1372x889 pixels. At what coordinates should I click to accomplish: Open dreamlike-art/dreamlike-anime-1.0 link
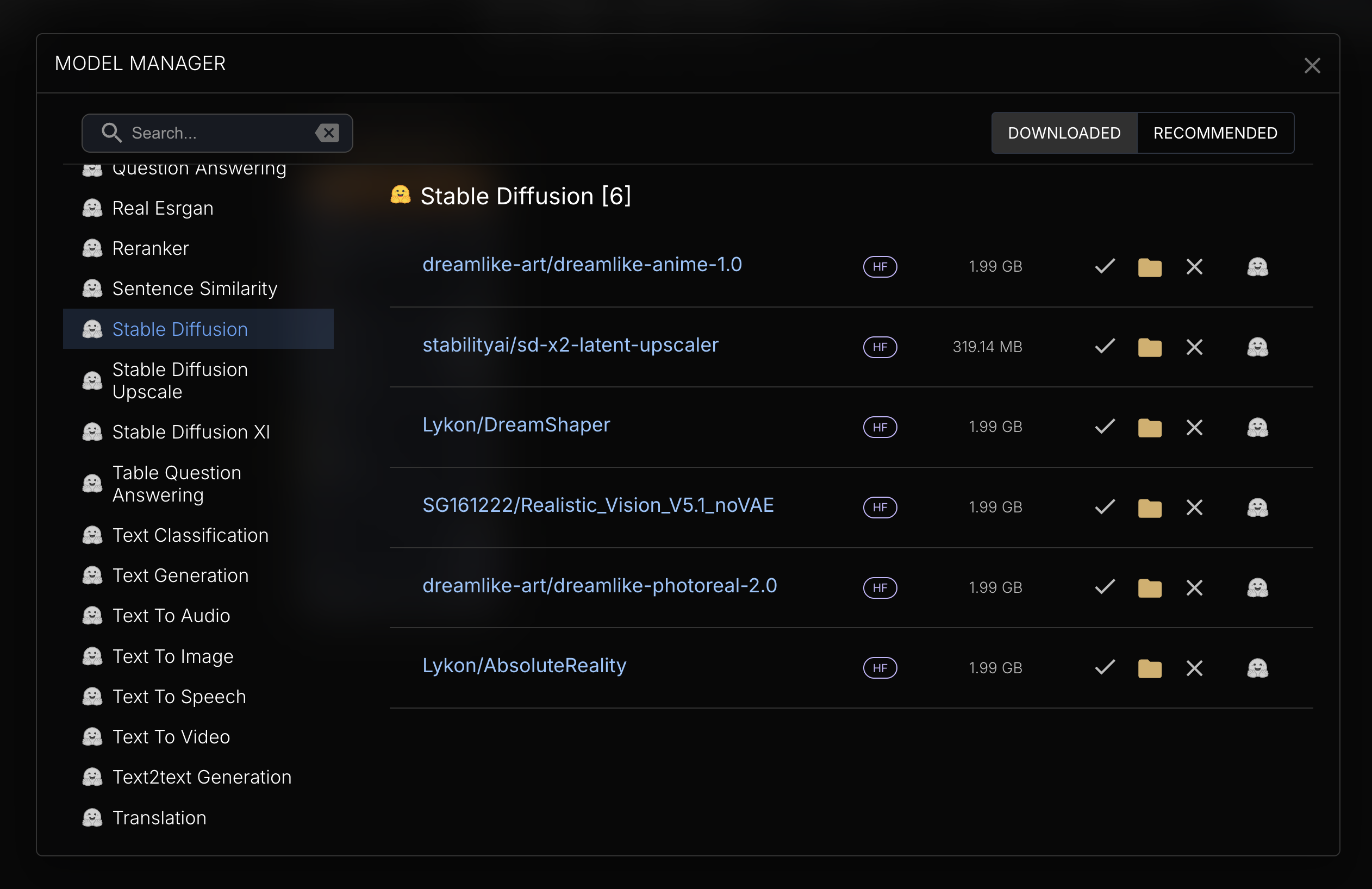click(582, 265)
